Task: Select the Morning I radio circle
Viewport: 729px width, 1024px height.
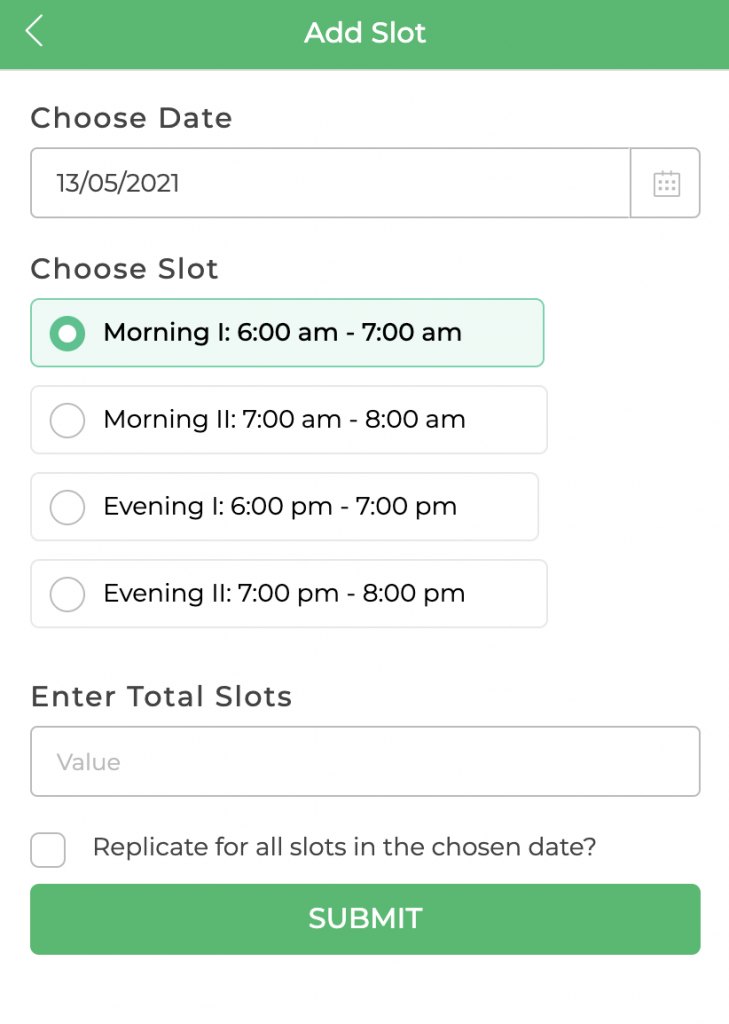Action: 67,333
